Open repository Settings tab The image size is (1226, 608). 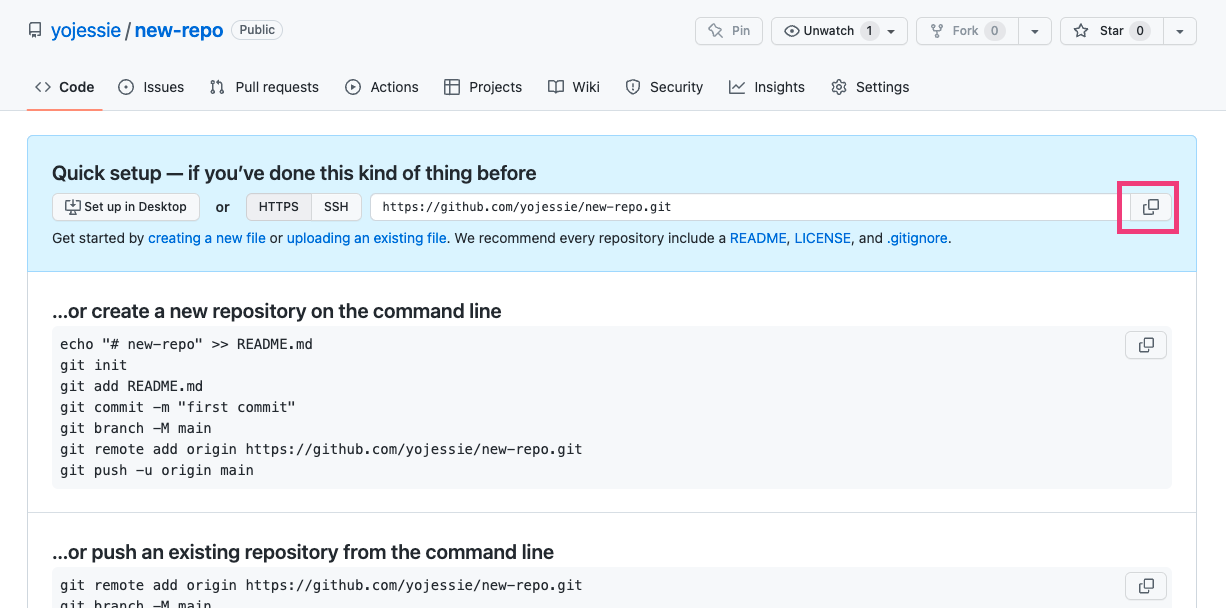click(870, 87)
